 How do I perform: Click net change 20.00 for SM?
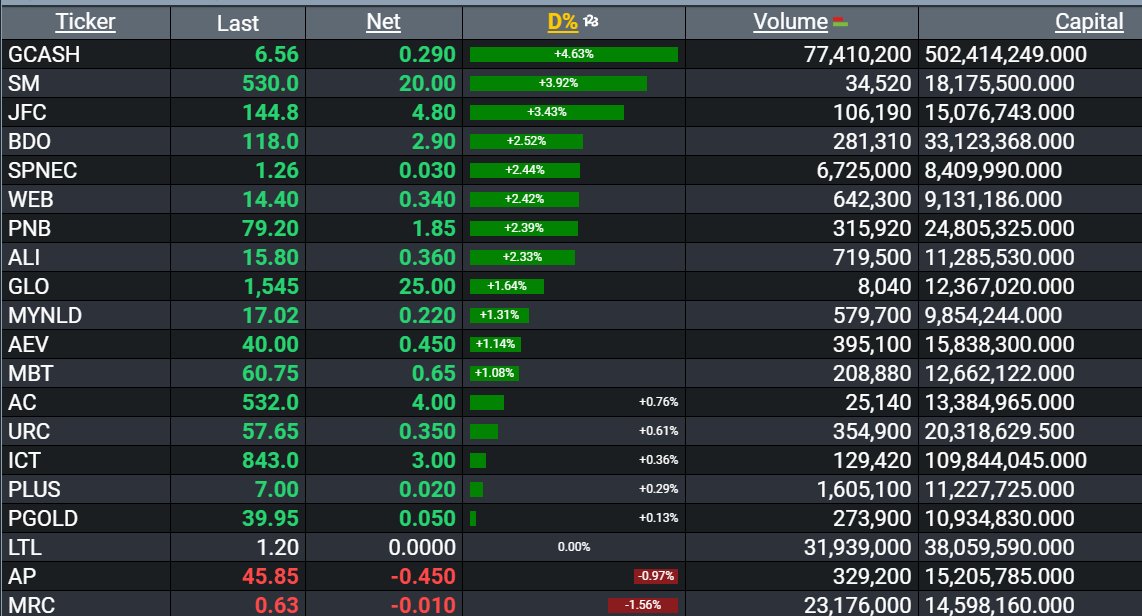[x=427, y=84]
